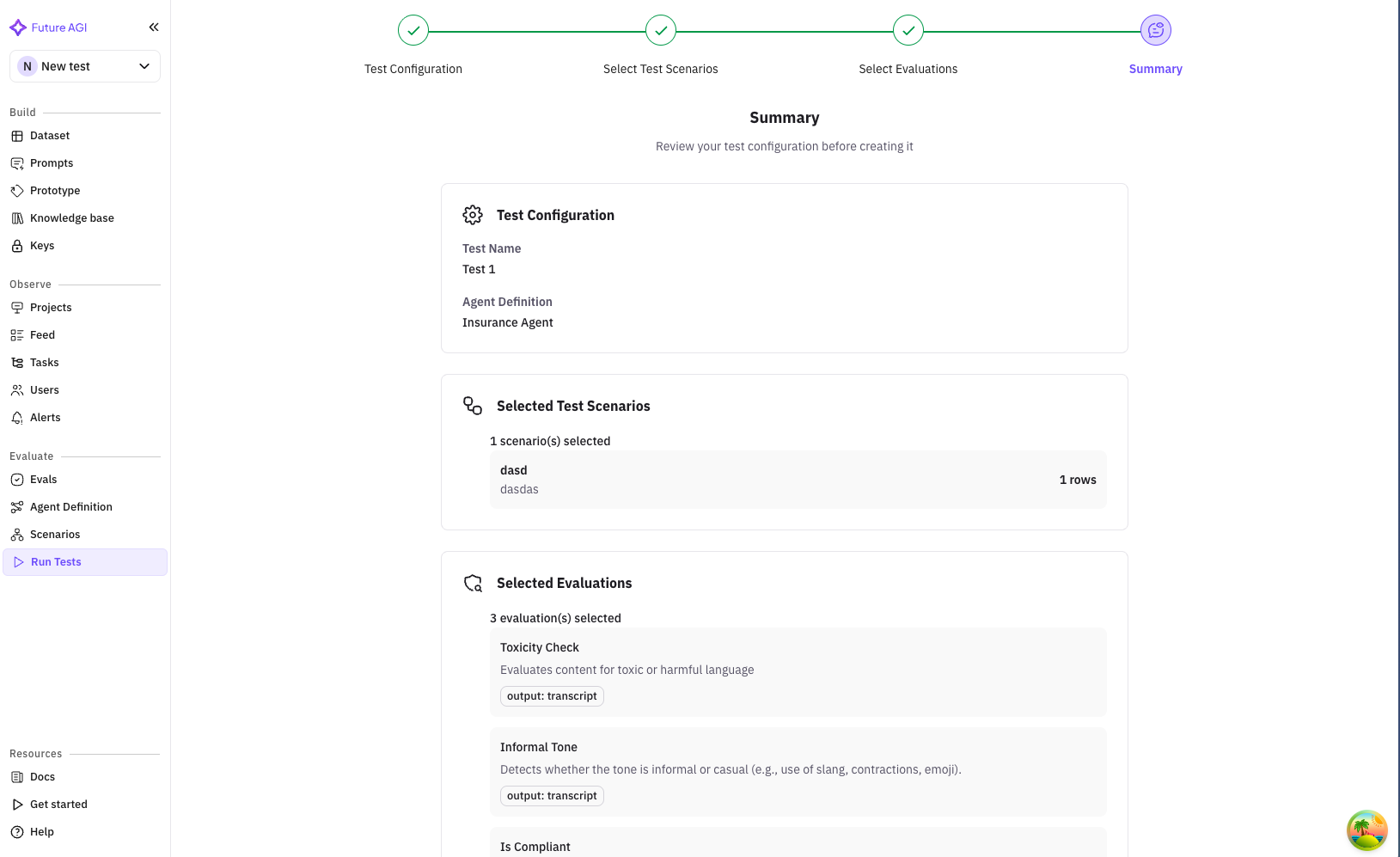Open the Docs resource link
Image resolution: width=1400 pixels, height=857 pixels.
[x=42, y=777]
